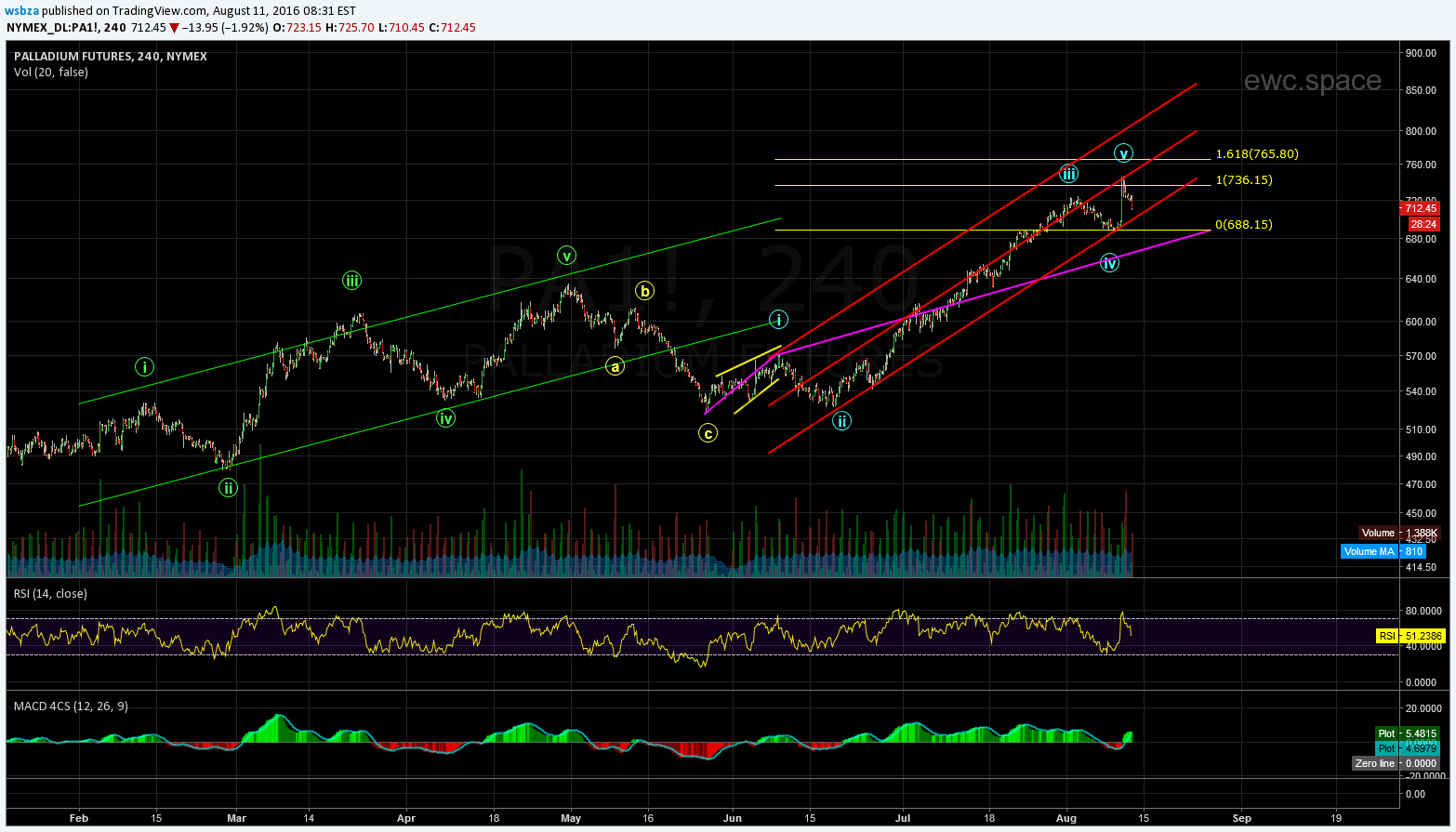Select the Vol (20, false) indicator label
The image size is (1456, 832).
[51, 73]
